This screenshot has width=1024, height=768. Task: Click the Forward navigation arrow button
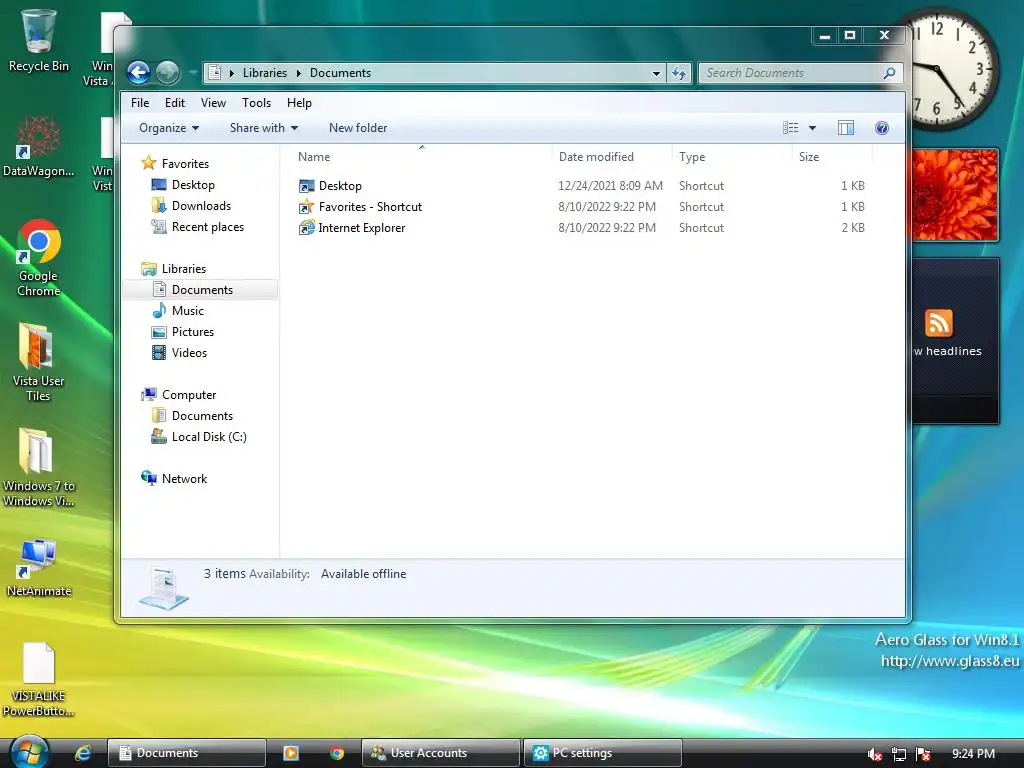168,72
